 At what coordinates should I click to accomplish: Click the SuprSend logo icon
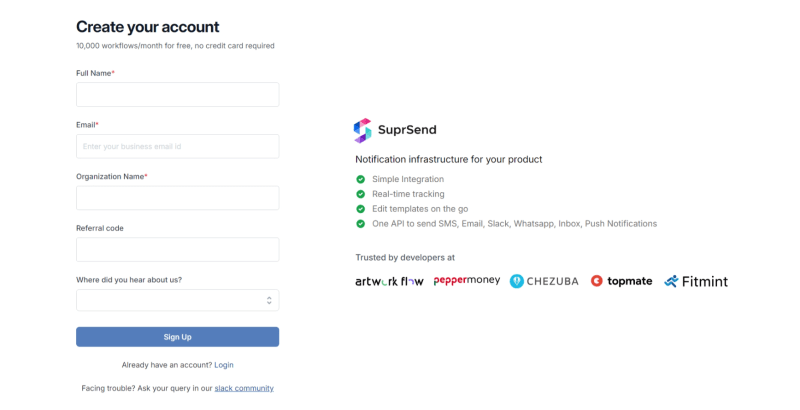click(363, 131)
